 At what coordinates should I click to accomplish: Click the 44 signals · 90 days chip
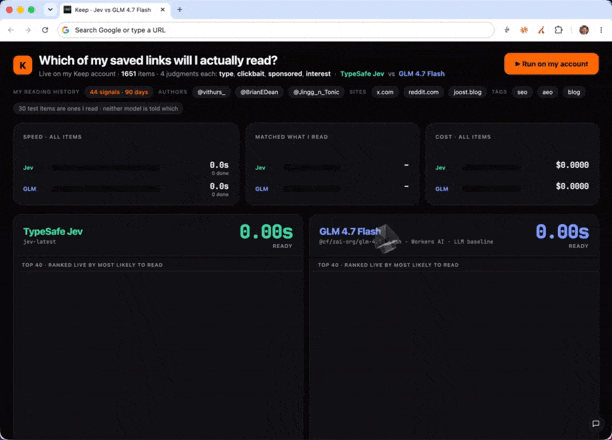(119, 92)
